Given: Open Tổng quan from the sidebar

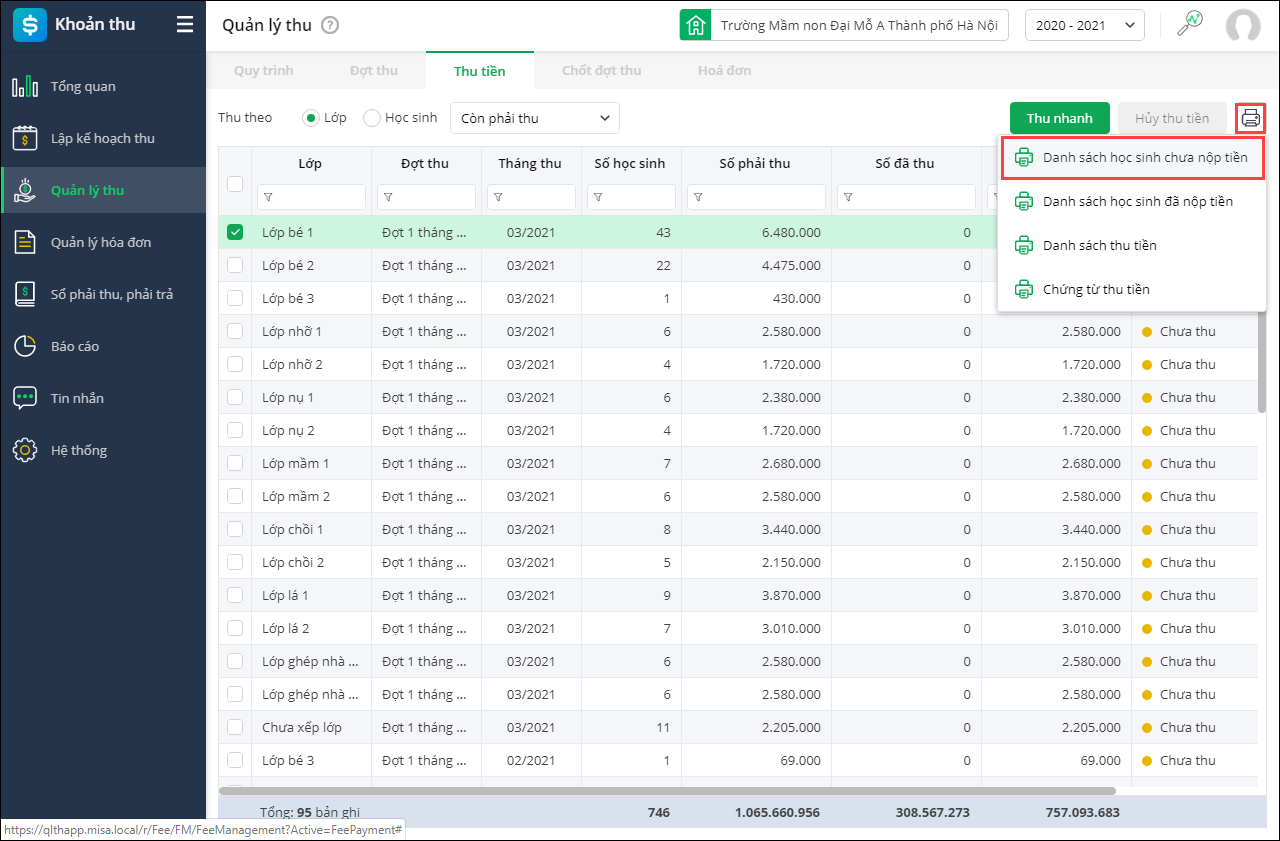Looking at the screenshot, I should click(x=83, y=87).
